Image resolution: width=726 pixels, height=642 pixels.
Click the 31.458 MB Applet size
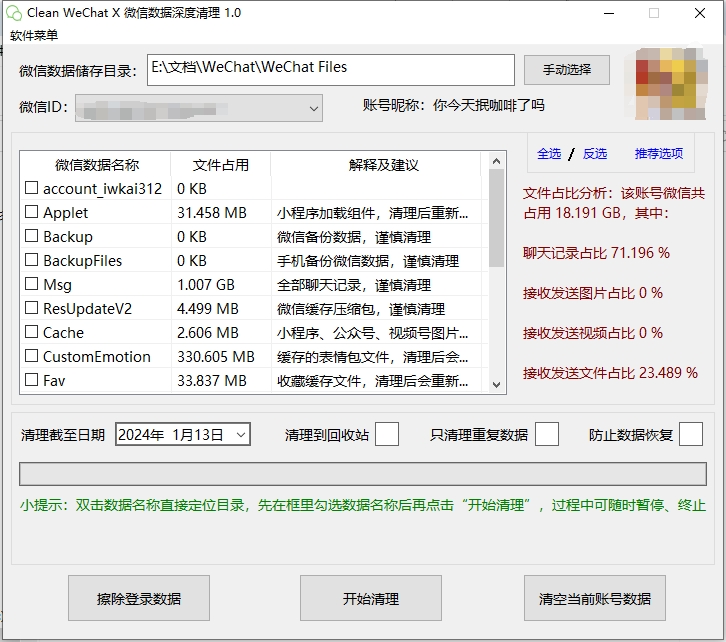(x=212, y=213)
